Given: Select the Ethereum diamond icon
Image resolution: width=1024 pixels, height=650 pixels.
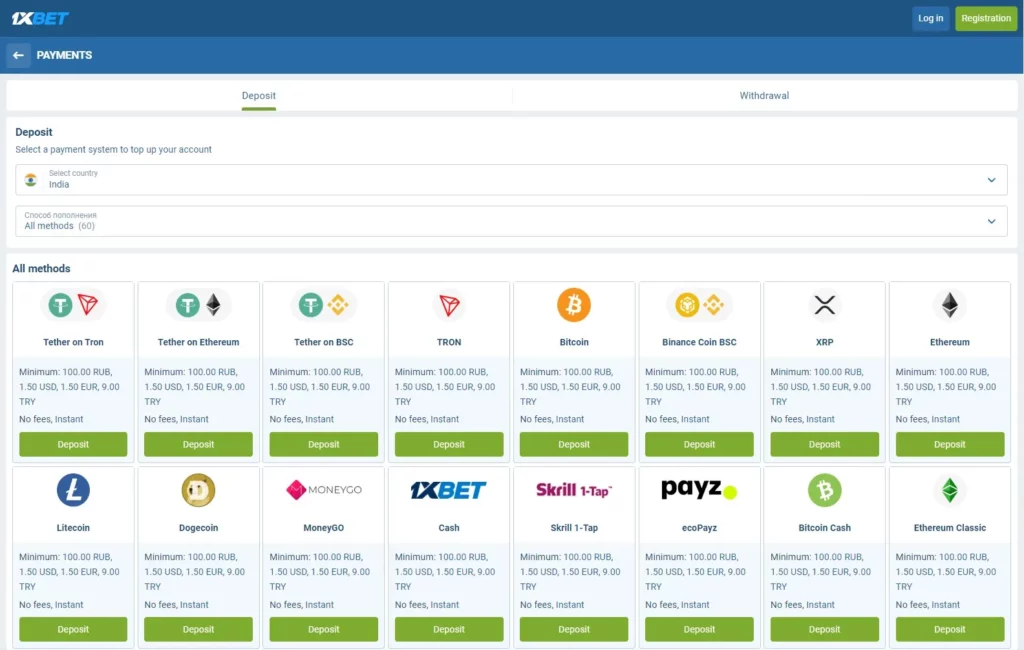Looking at the screenshot, I should [949, 305].
